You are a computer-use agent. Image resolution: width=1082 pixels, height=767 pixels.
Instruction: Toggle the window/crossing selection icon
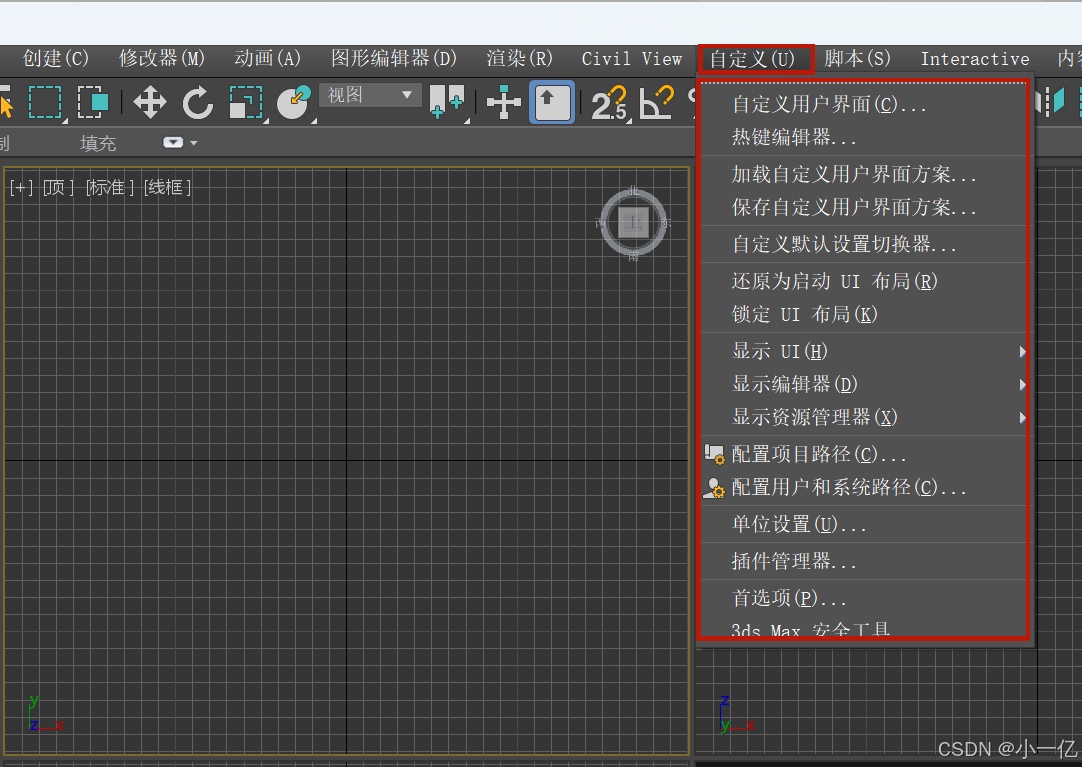pyautogui.click(x=93, y=103)
